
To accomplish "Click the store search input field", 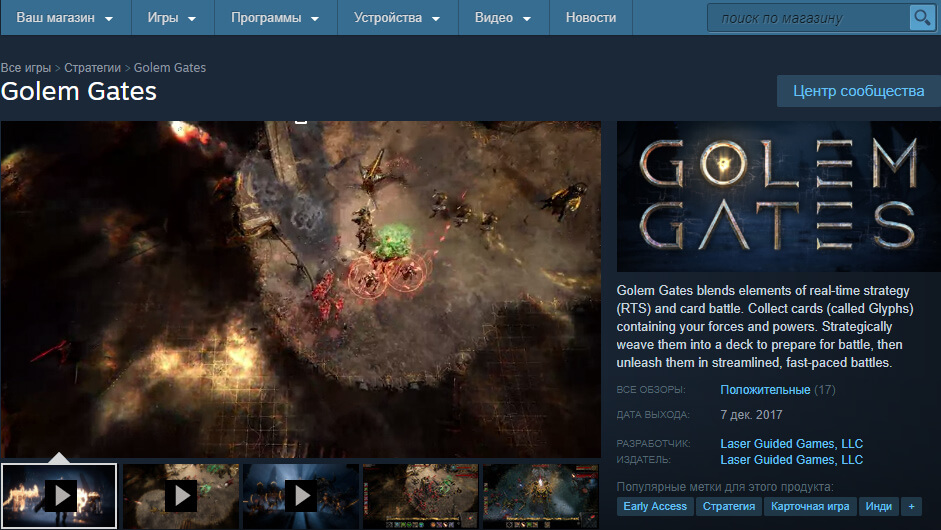I will click(808, 18).
